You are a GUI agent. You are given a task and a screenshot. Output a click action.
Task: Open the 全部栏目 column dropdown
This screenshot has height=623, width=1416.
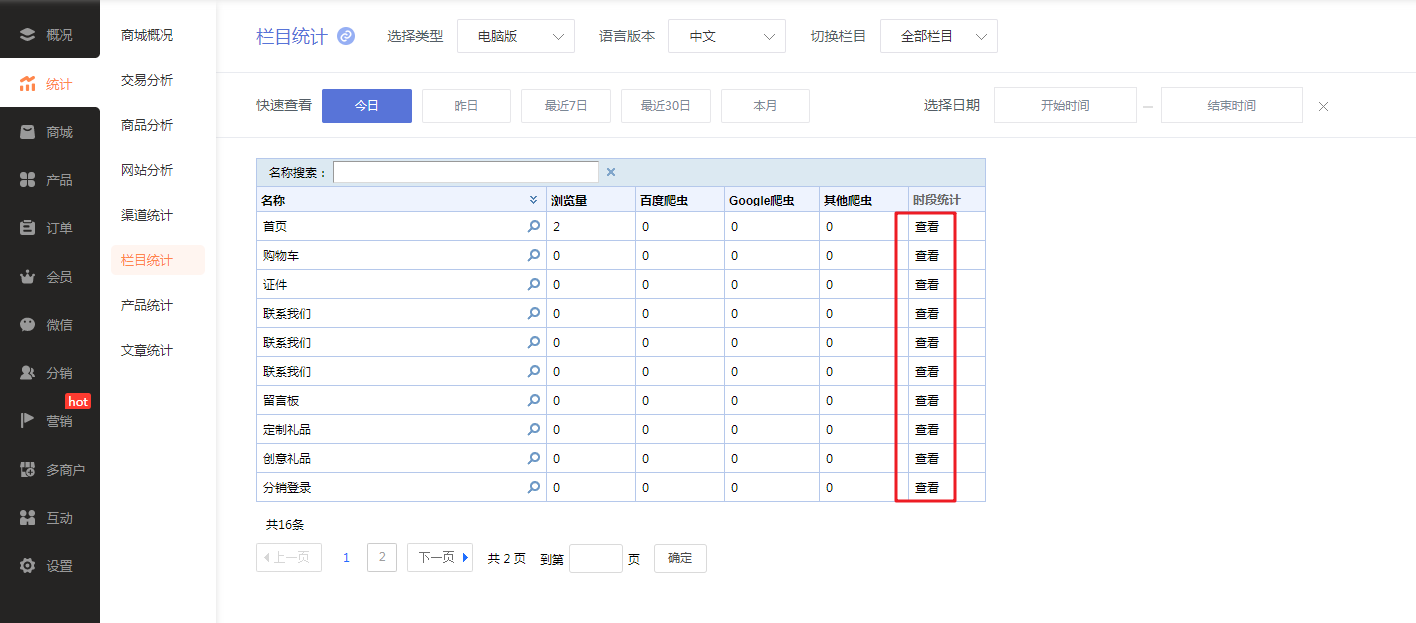(938, 36)
